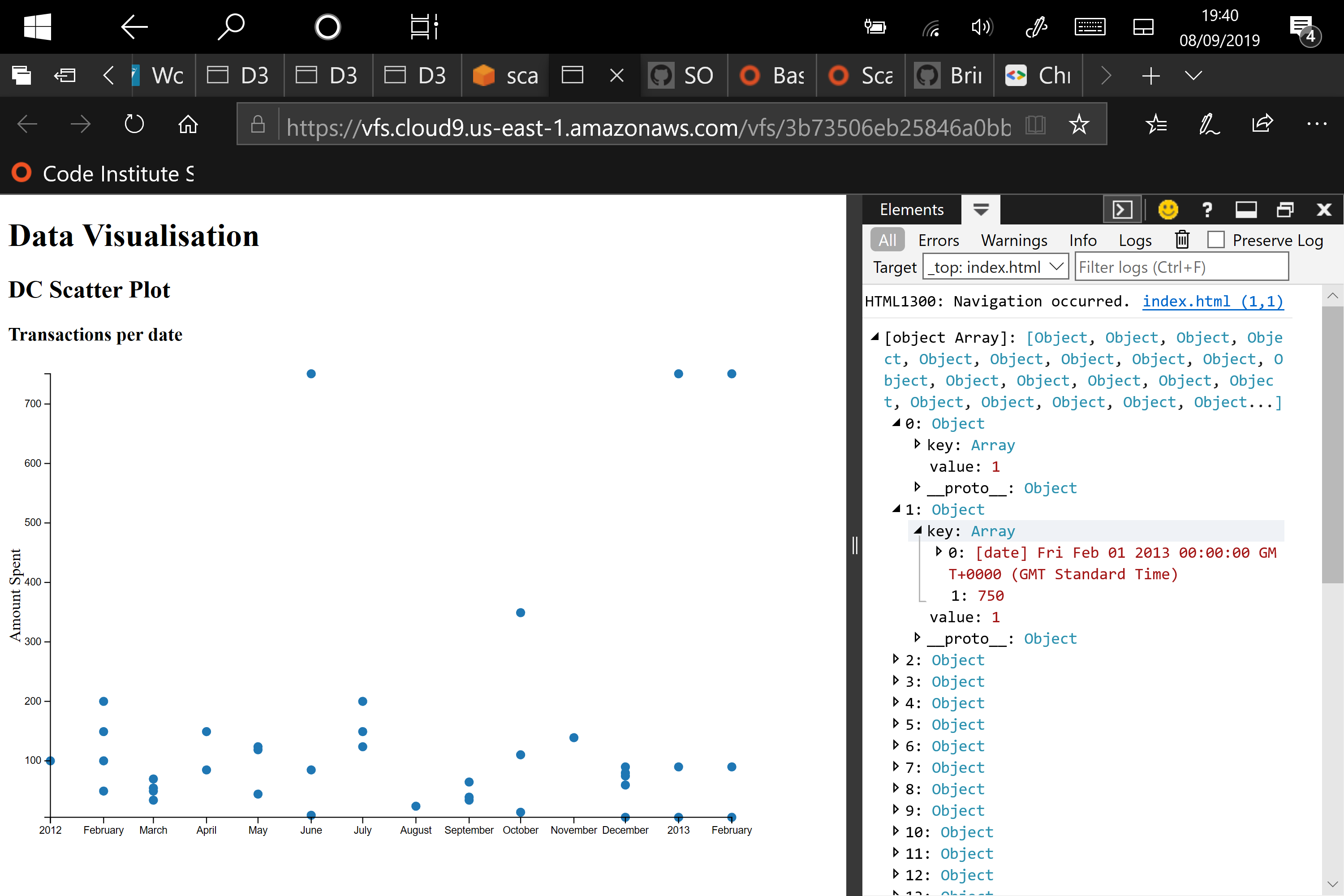Refresh the current page

click(x=134, y=124)
